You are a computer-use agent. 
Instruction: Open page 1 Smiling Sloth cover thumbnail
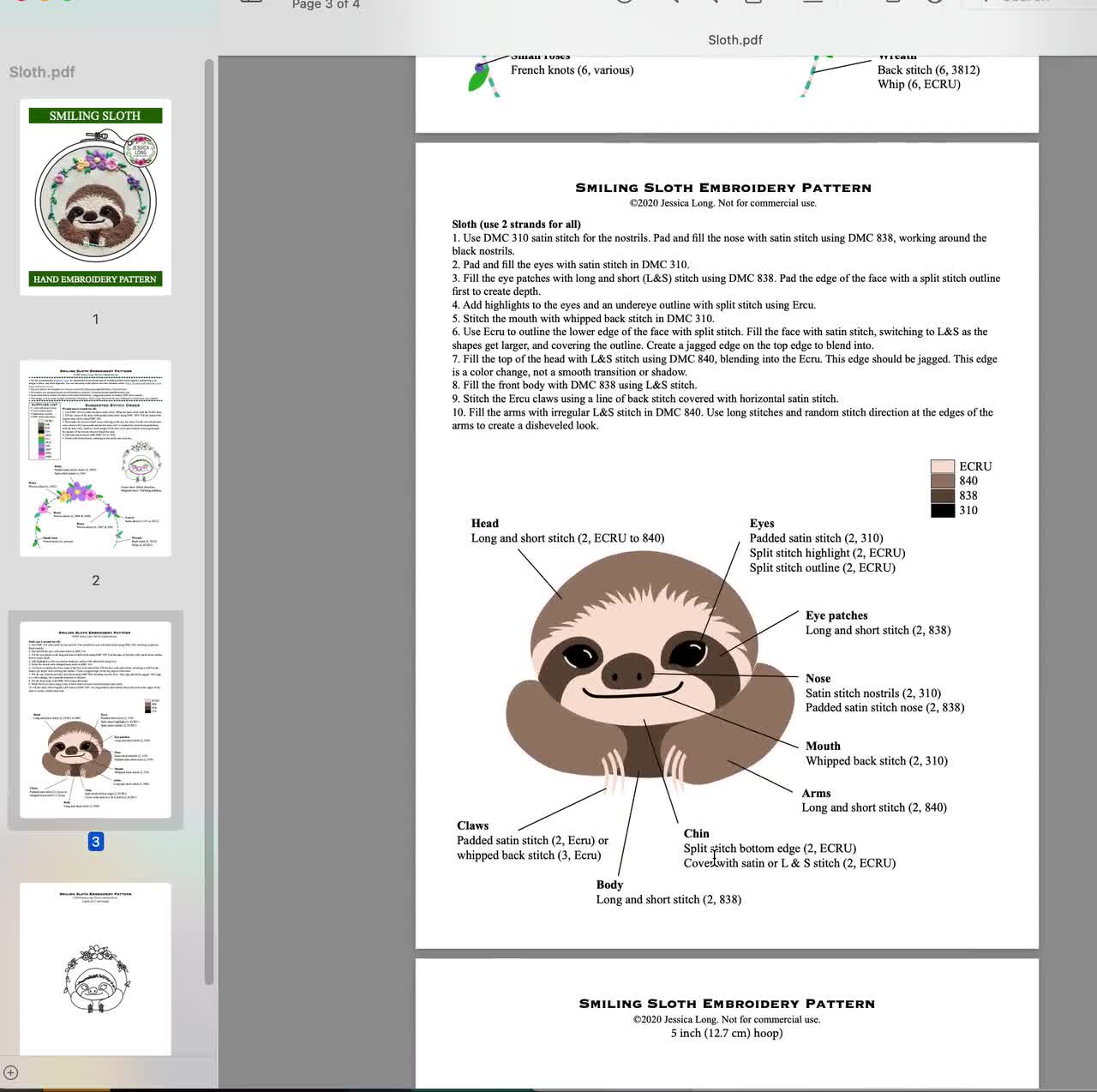point(95,197)
